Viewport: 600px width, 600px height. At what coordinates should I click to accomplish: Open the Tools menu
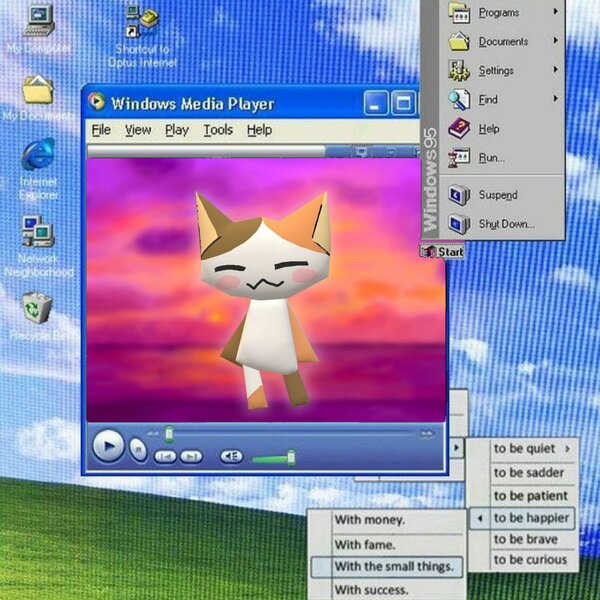coord(218,130)
